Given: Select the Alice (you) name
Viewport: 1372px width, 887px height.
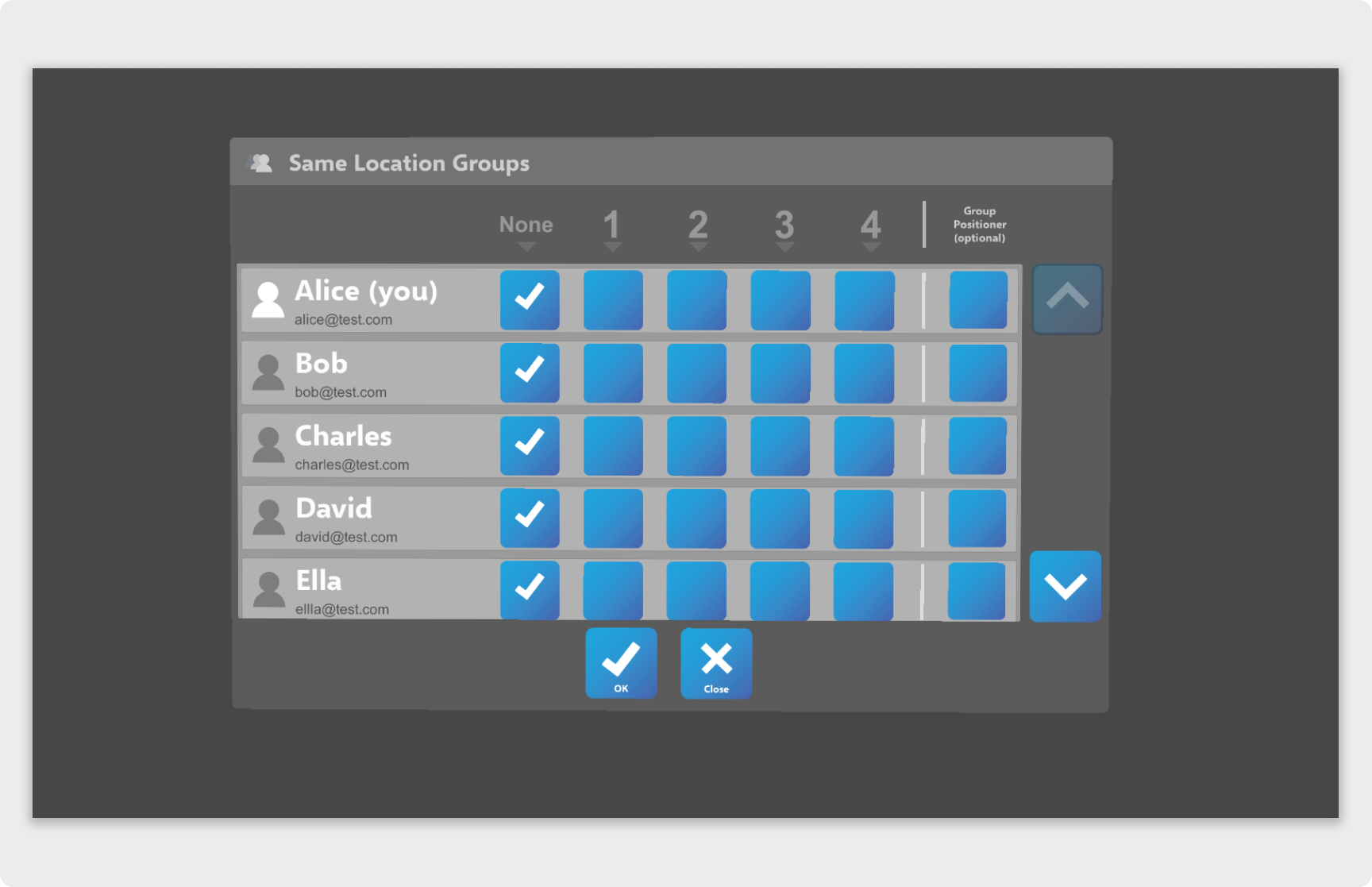Looking at the screenshot, I should (x=366, y=291).
